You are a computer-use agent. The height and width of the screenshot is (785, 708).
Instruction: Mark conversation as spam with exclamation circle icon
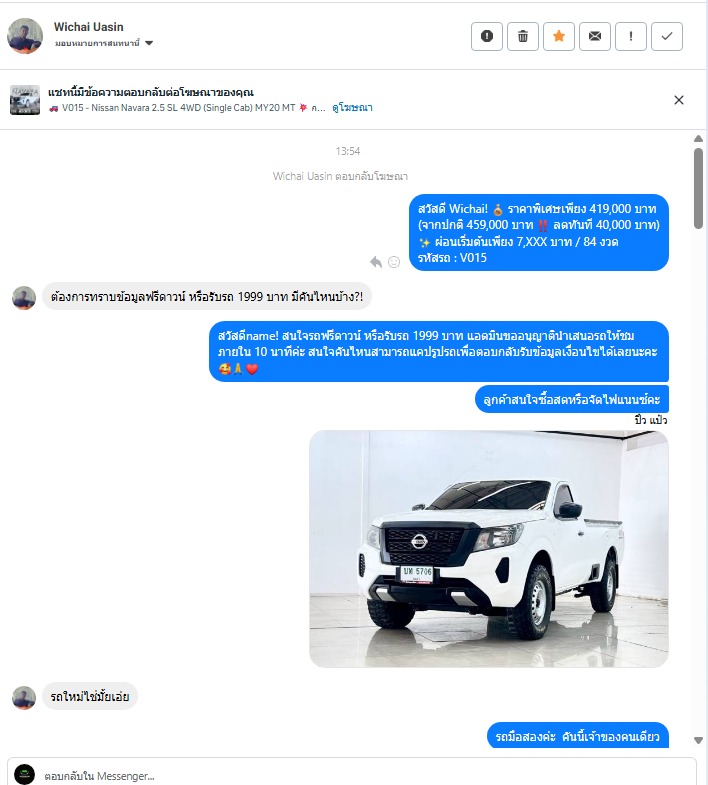coord(487,37)
